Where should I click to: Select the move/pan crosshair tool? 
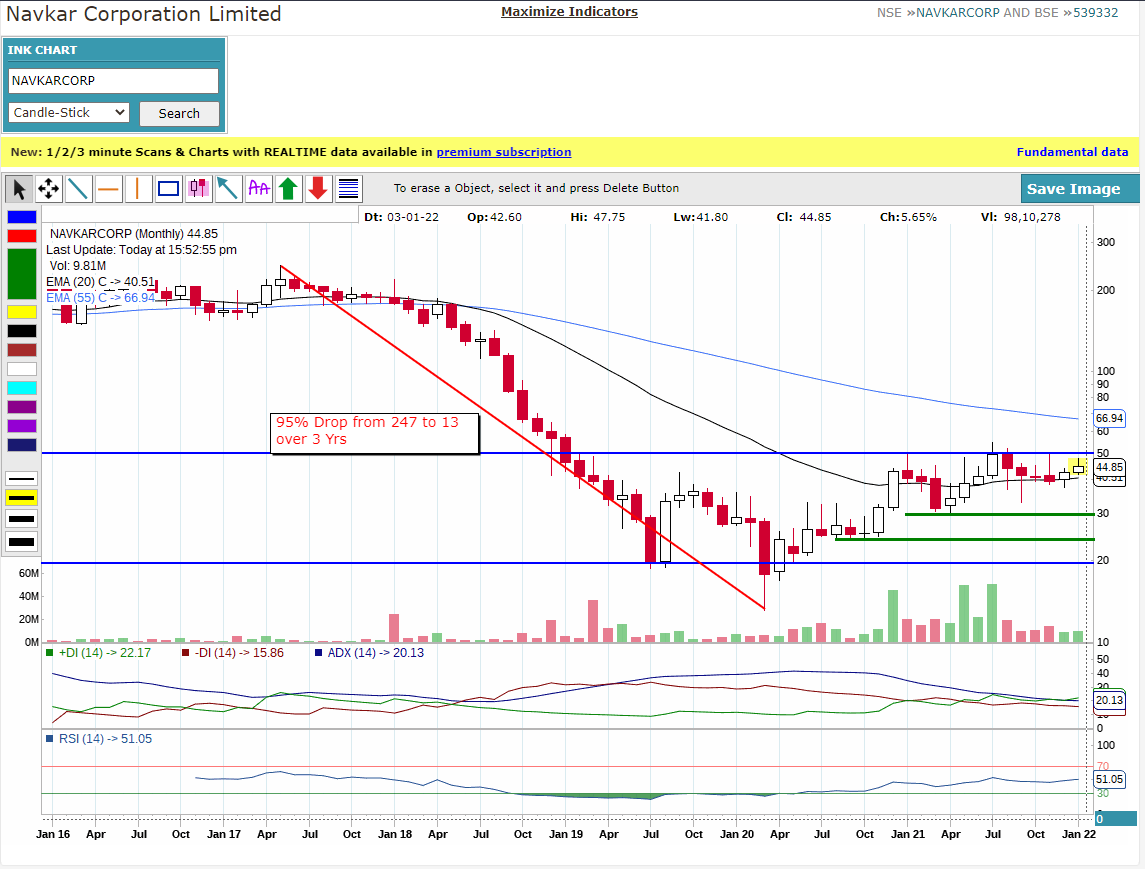point(49,189)
